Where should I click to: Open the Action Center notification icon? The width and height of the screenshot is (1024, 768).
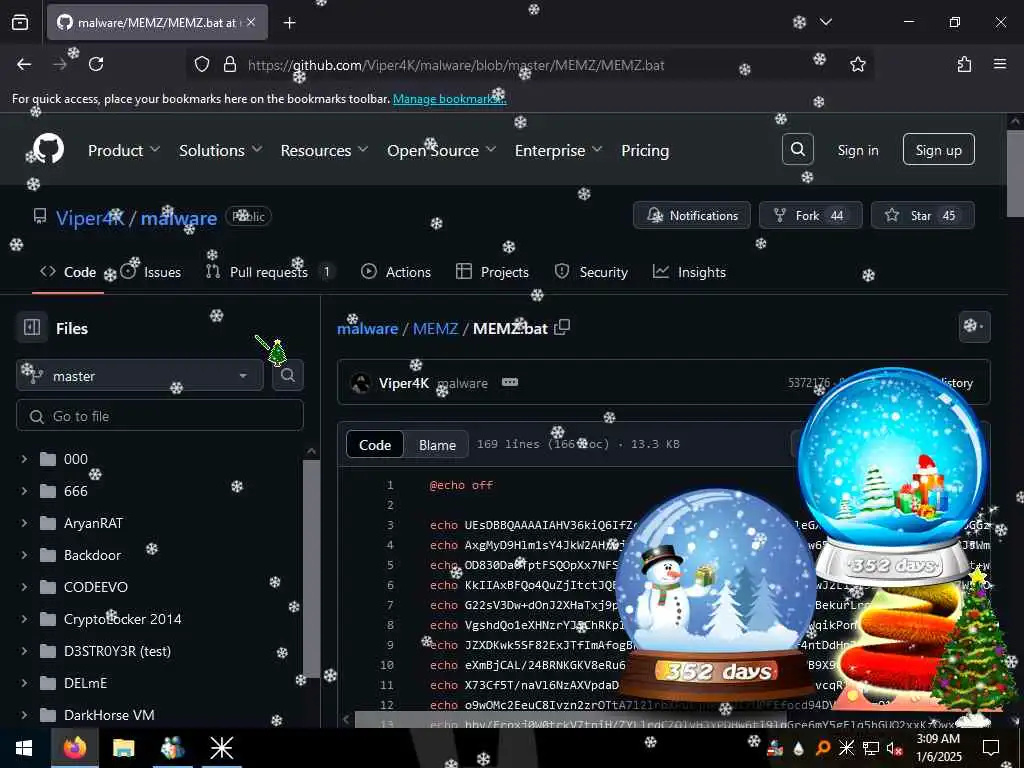[x=991, y=748]
